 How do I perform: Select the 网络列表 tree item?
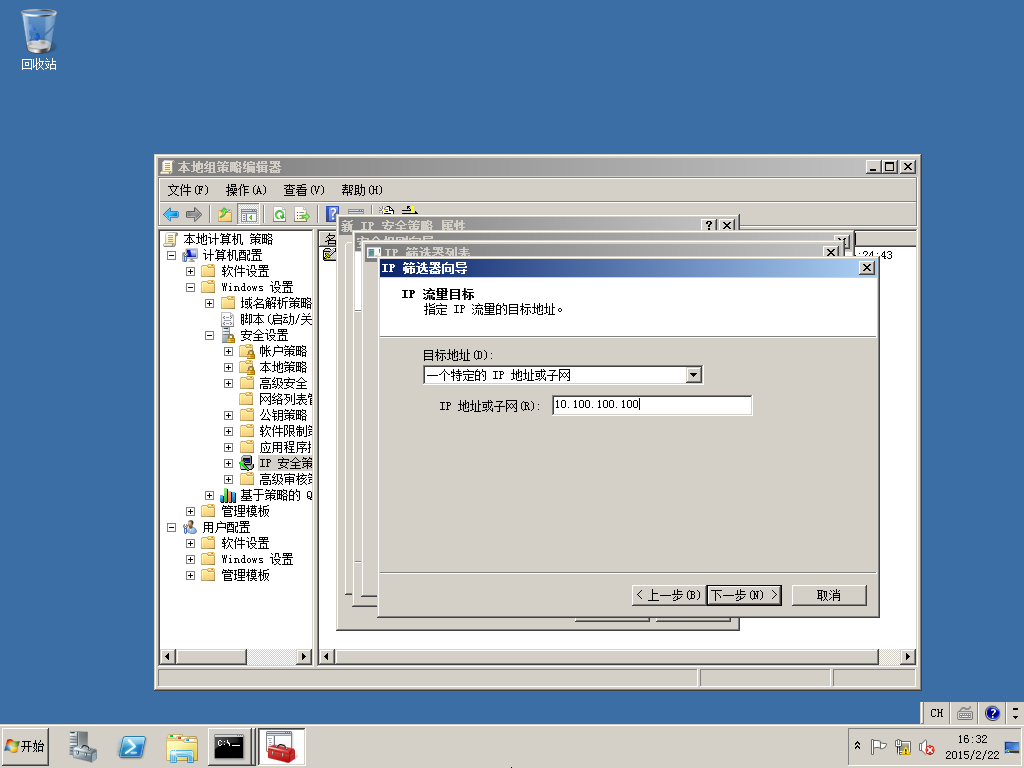click(285, 399)
